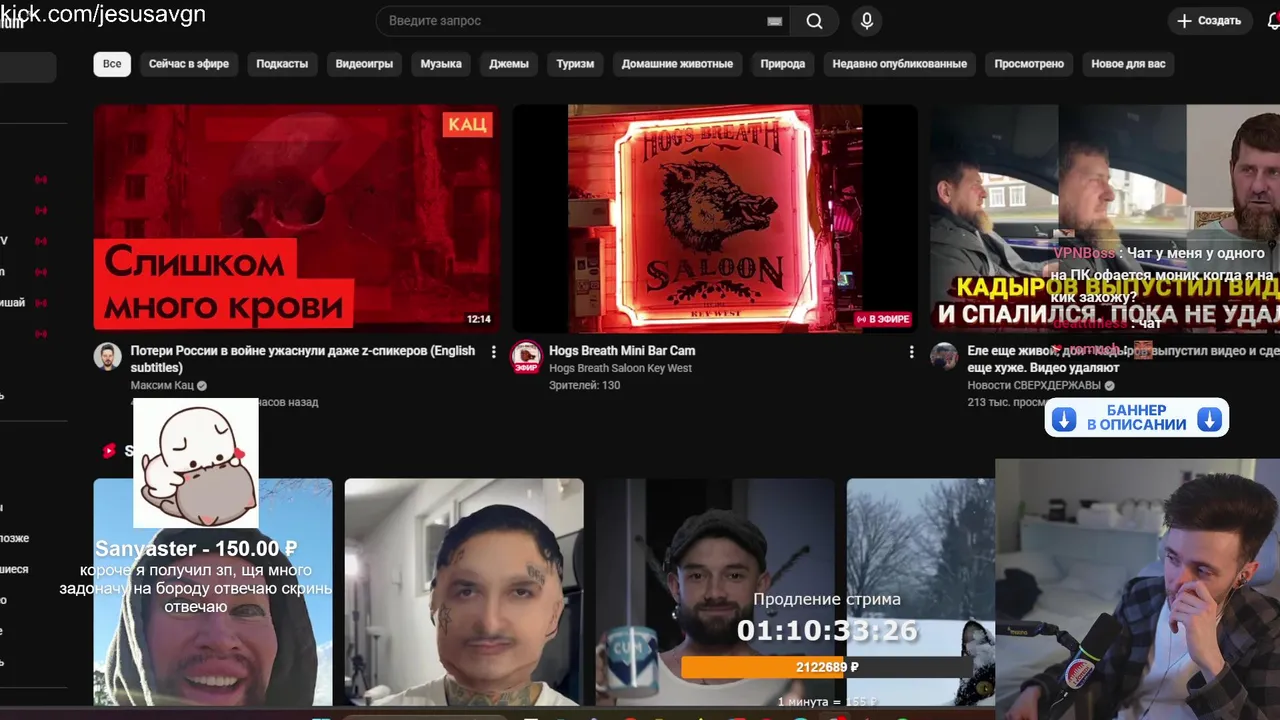The width and height of the screenshot is (1280, 720).
Task: Start voice search with the microphone icon
Action: coord(867,21)
